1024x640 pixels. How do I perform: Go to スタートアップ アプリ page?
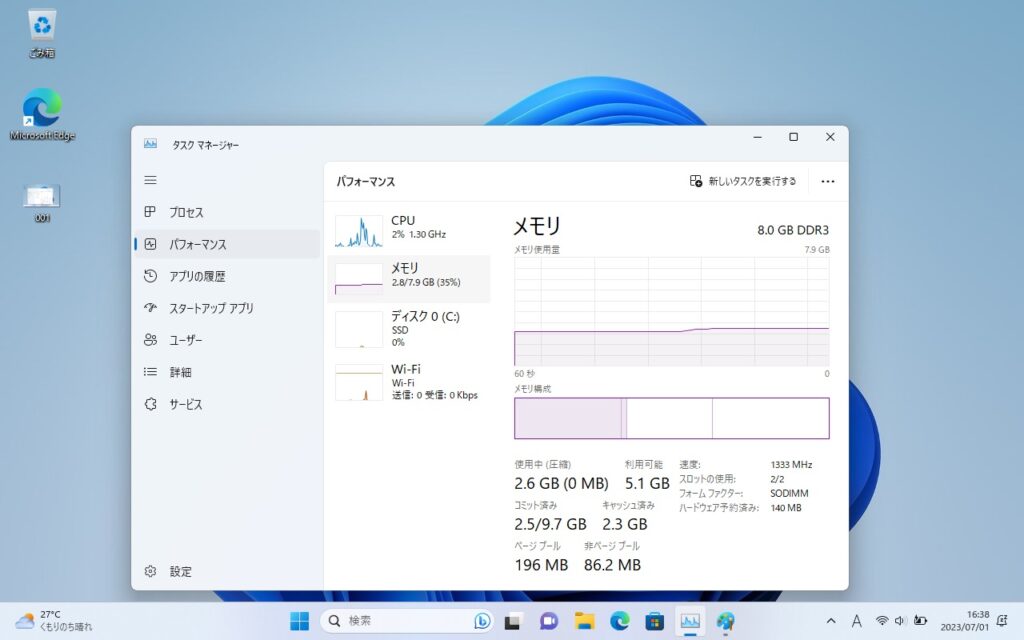tap(210, 308)
